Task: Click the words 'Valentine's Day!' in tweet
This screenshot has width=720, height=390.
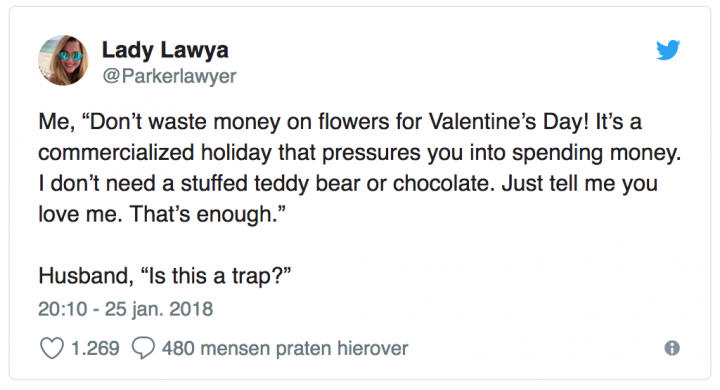Action: 508,122
